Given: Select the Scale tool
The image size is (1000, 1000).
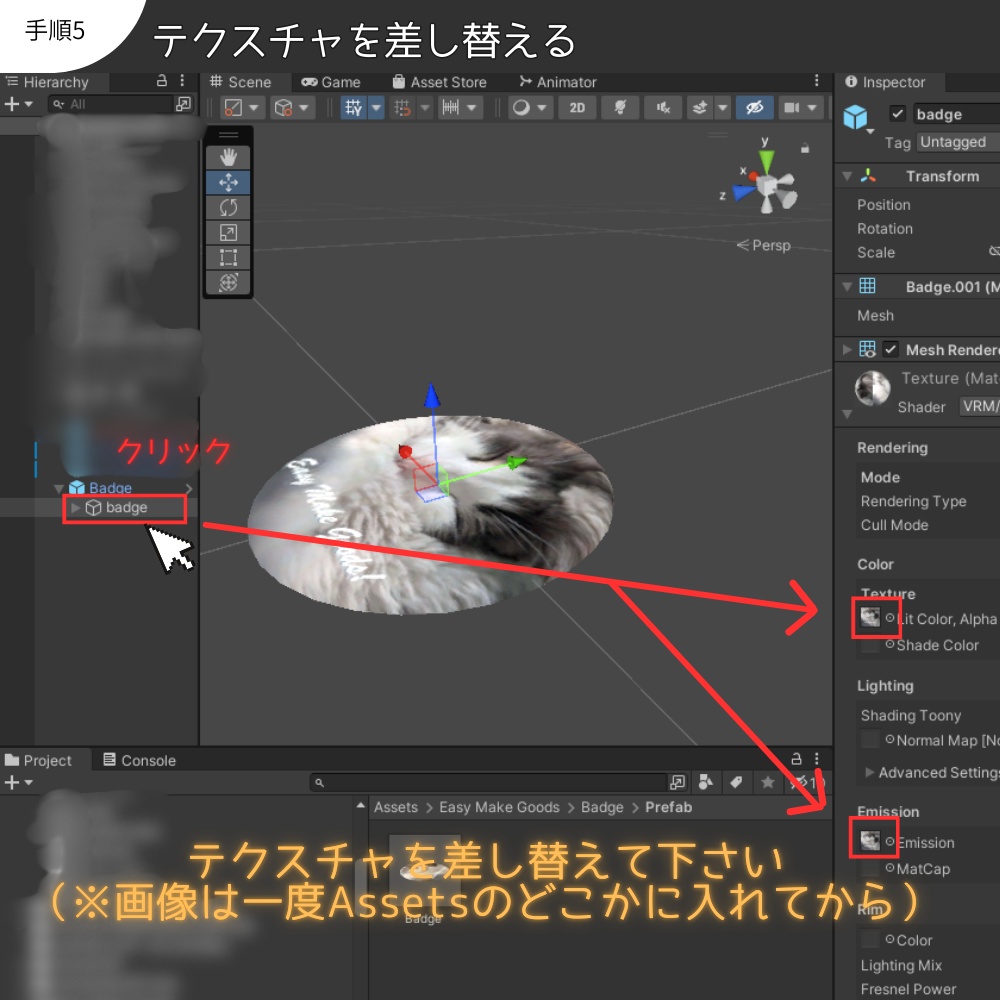Looking at the screenshot, I should click(x=227, y=232).
